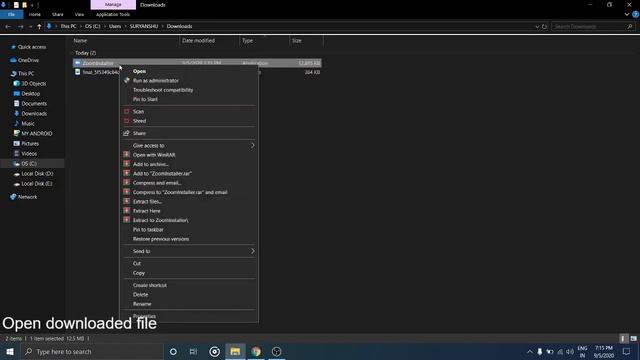The width and height of the screenshot is (640, 360).
Task: Open address bar history dropdown
Action: [537, 27]
